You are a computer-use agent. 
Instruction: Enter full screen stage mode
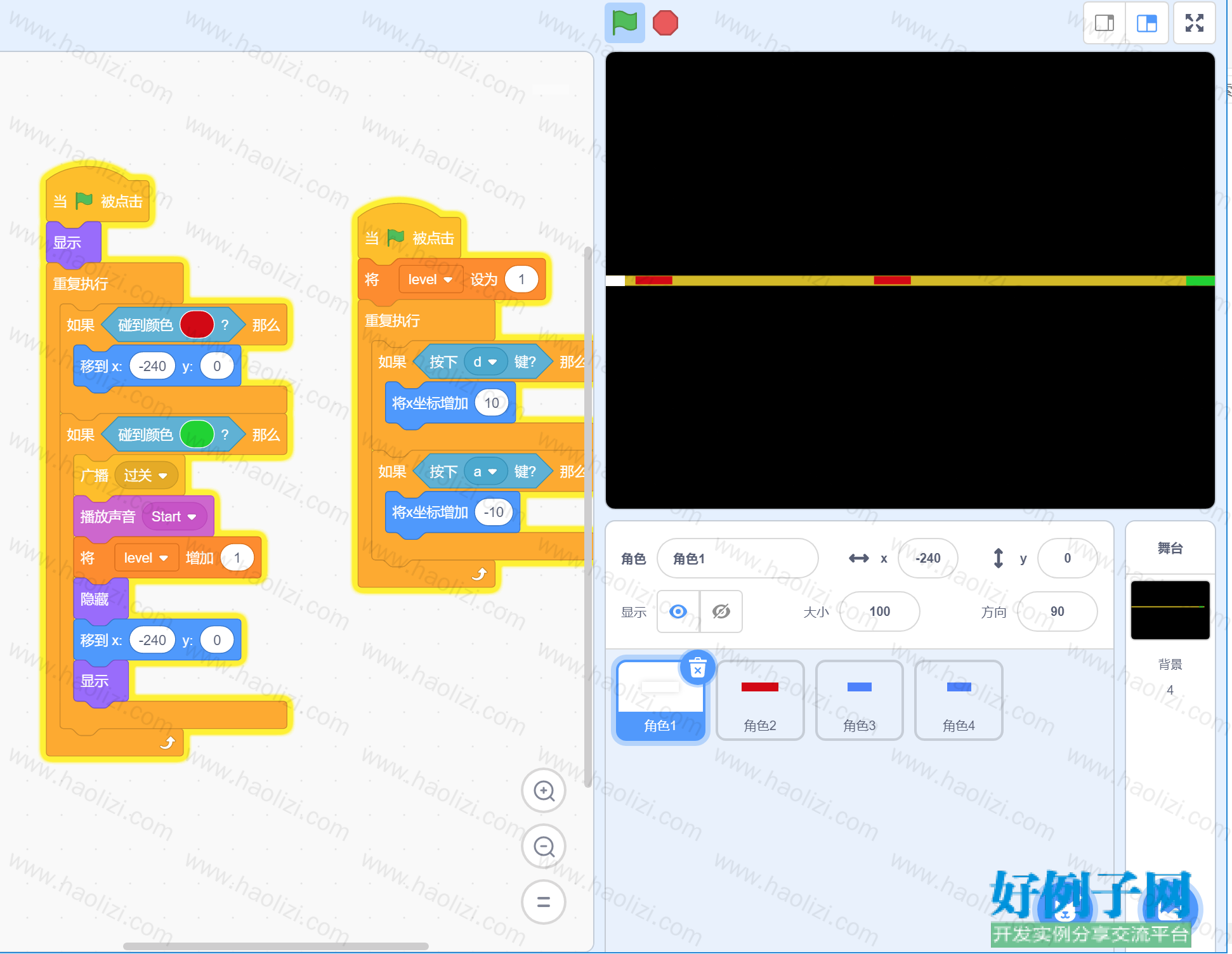1195,23
